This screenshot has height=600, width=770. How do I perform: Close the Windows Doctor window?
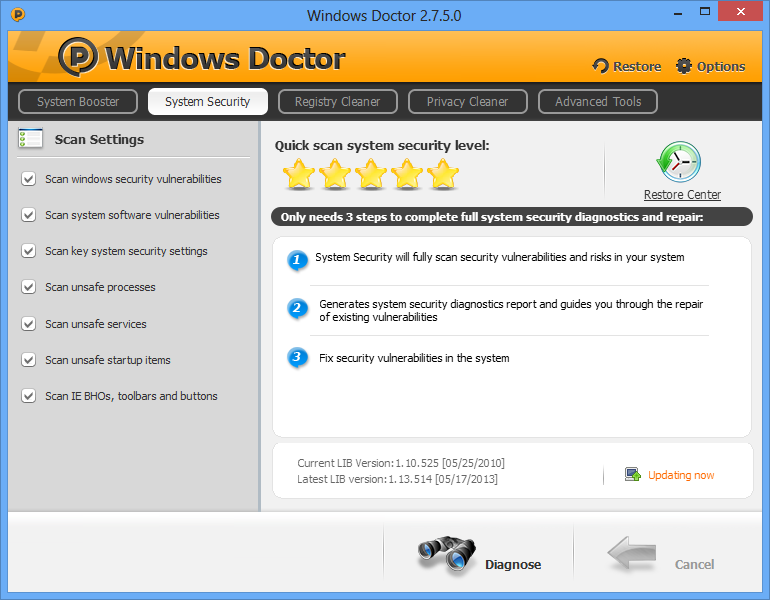point(741,11)
